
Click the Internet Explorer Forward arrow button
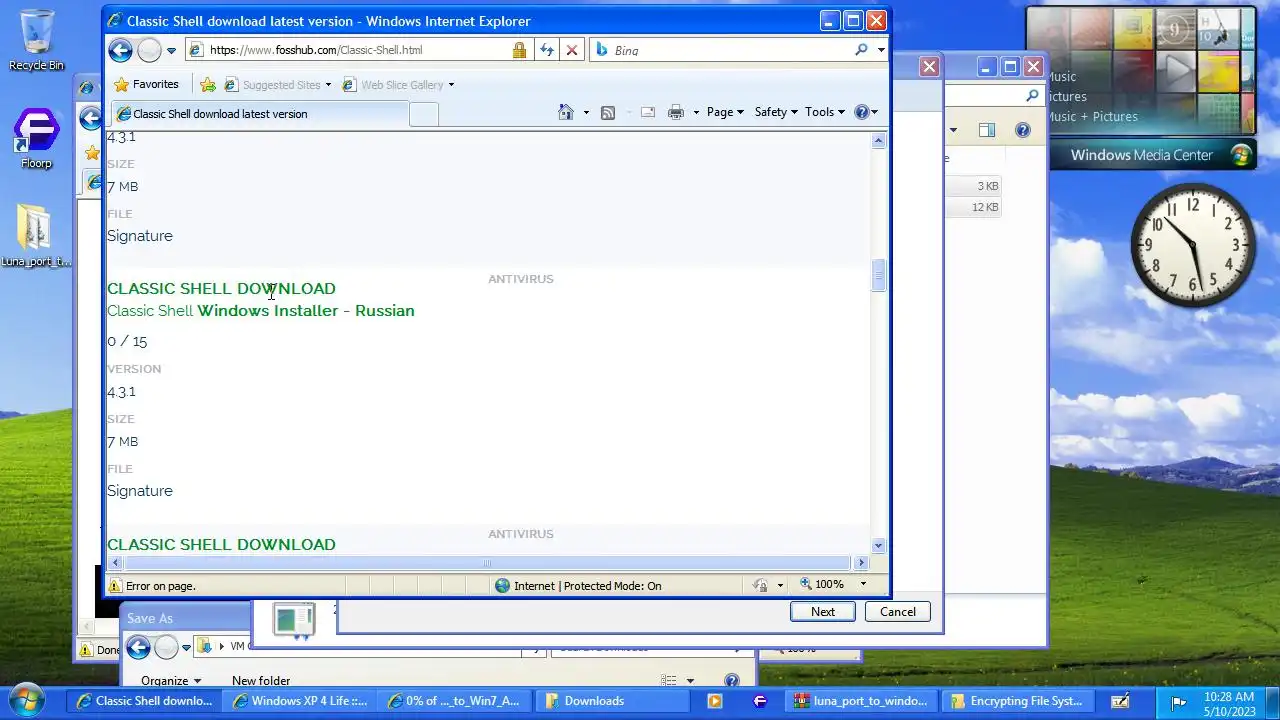click(149, 50)
